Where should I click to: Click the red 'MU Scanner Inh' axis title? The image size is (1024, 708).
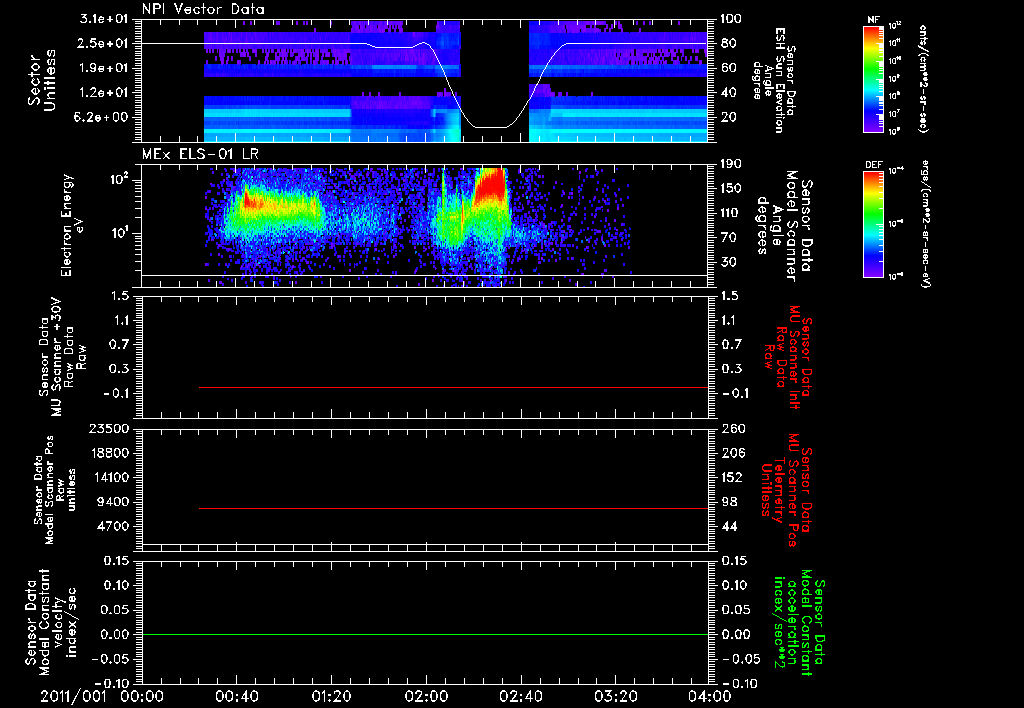pyautogui.click(x=787, y=357)
